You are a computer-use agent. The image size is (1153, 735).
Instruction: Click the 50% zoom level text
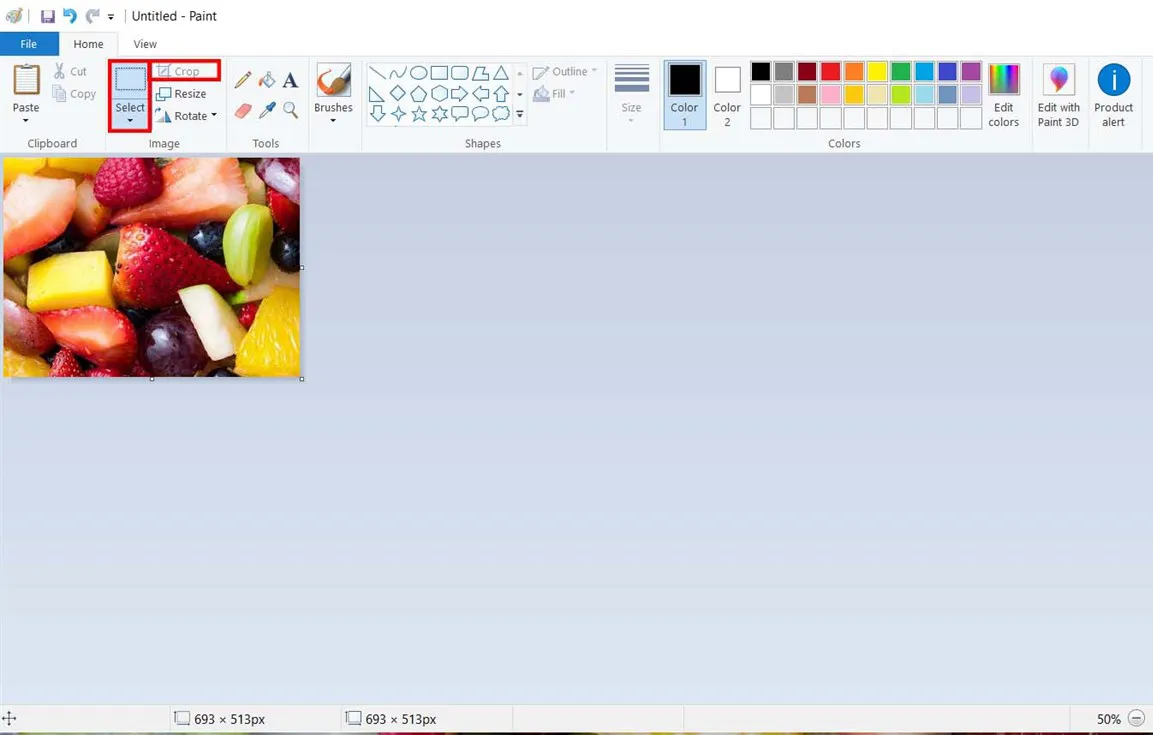click(1109, 719)
